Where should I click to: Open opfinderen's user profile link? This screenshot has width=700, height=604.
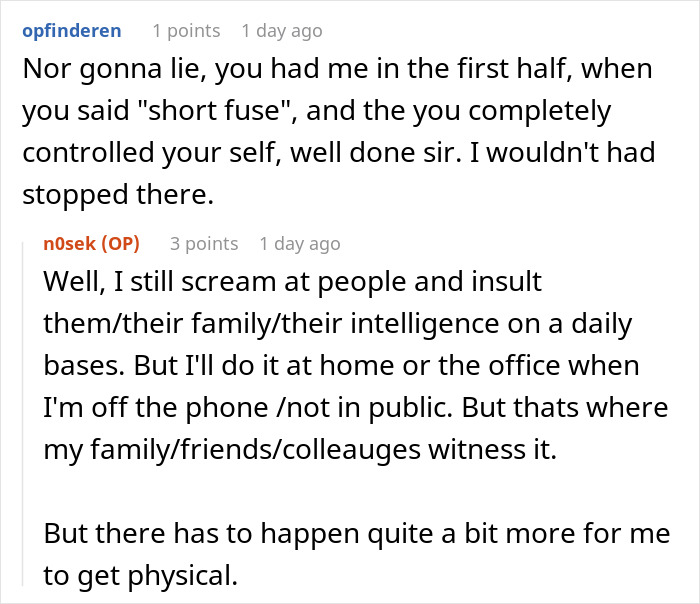tap(72, 31)
